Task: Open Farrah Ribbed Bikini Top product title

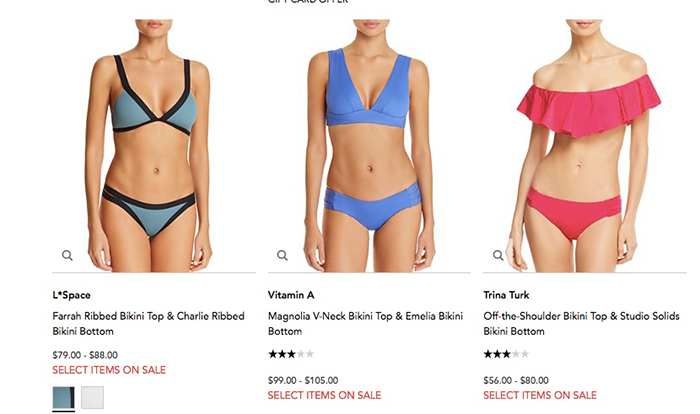Action: (x=148, y=324)
